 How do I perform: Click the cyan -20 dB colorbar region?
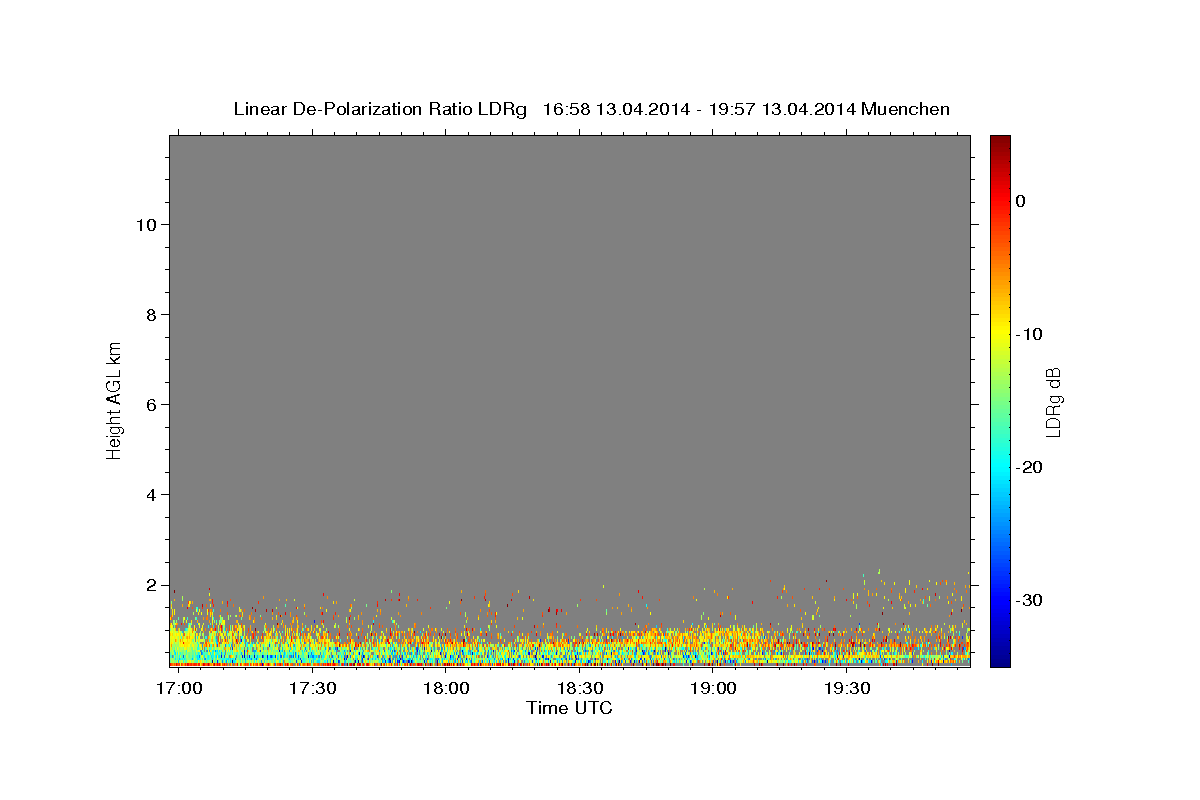point(1000,467)
